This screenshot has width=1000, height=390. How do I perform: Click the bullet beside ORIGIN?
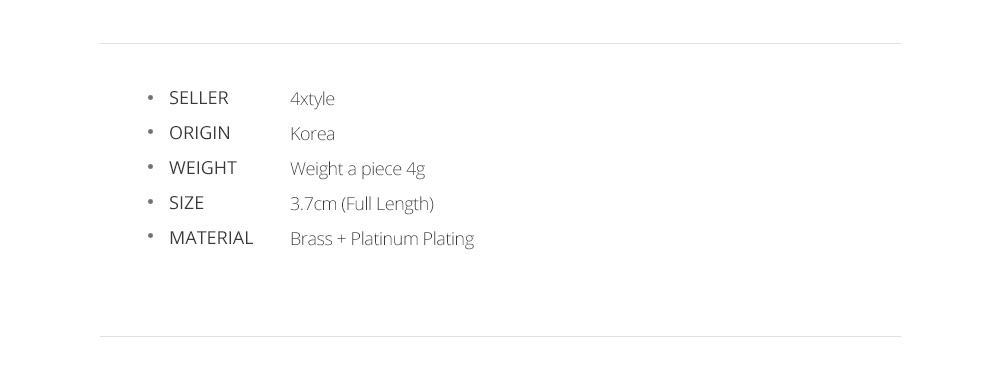point(151,132)
